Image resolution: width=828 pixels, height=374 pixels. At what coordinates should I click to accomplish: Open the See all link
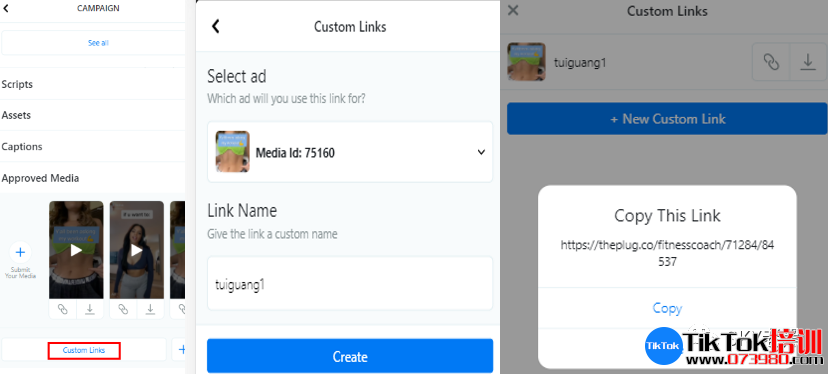click(98, 43)
